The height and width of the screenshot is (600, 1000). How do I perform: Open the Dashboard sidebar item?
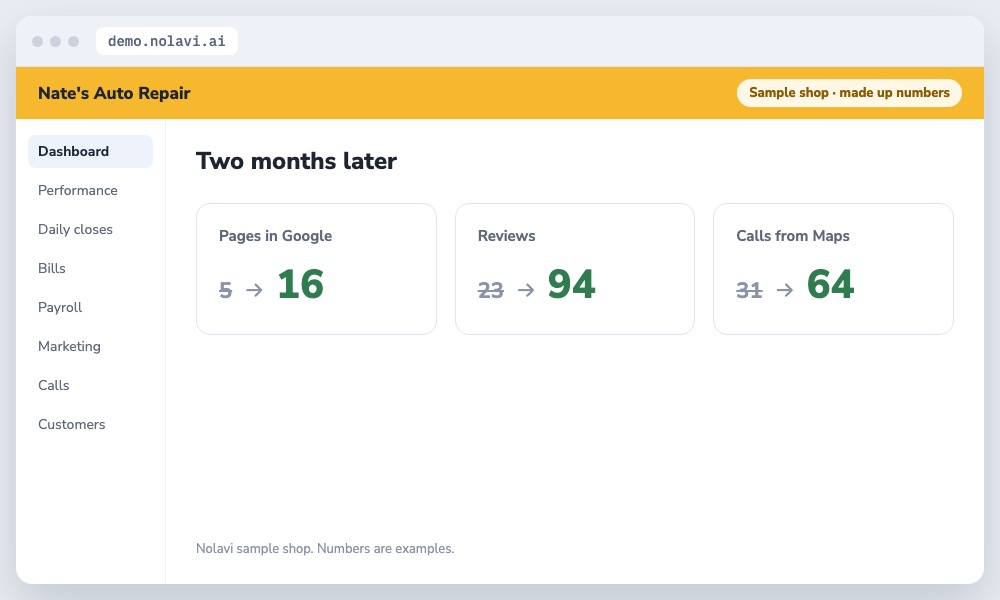point(91,151)
